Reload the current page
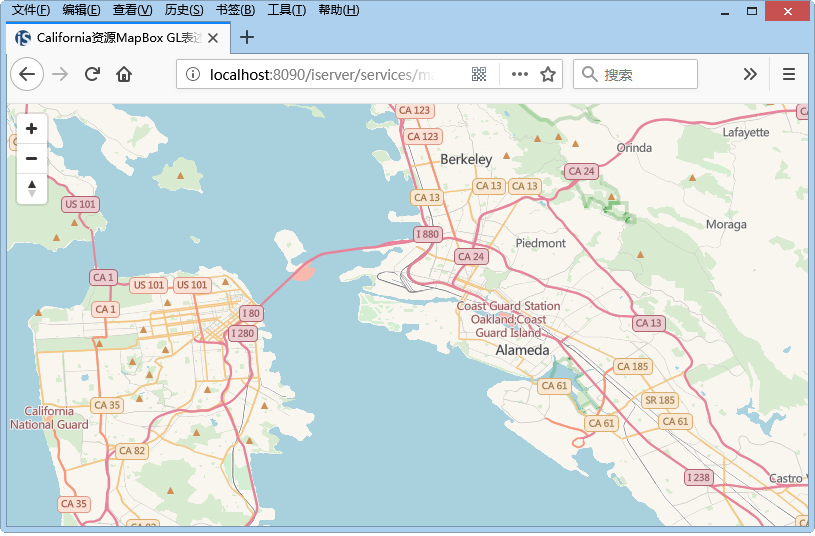 tap(92, 74)
